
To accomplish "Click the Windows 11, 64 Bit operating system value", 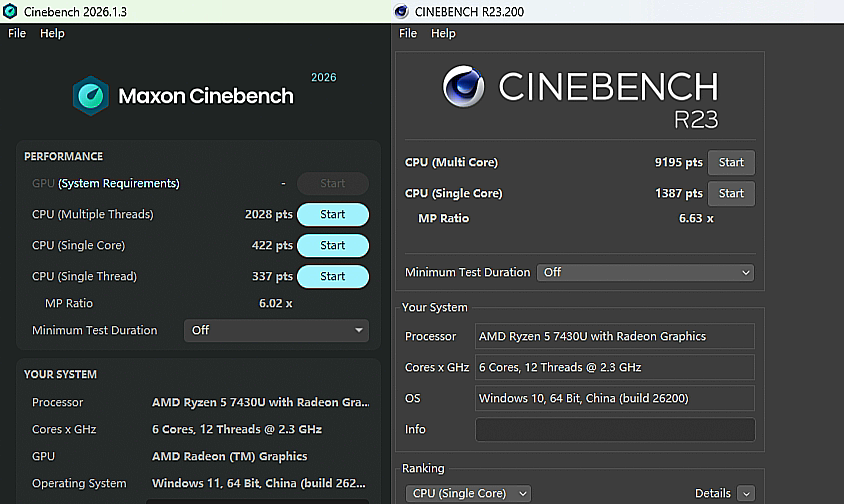I will tap(258, 483).
